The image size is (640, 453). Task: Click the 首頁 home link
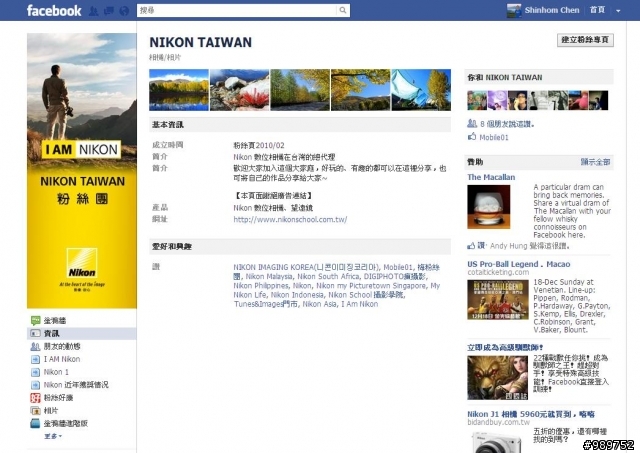pyautogui.click(x=597, y=10)
